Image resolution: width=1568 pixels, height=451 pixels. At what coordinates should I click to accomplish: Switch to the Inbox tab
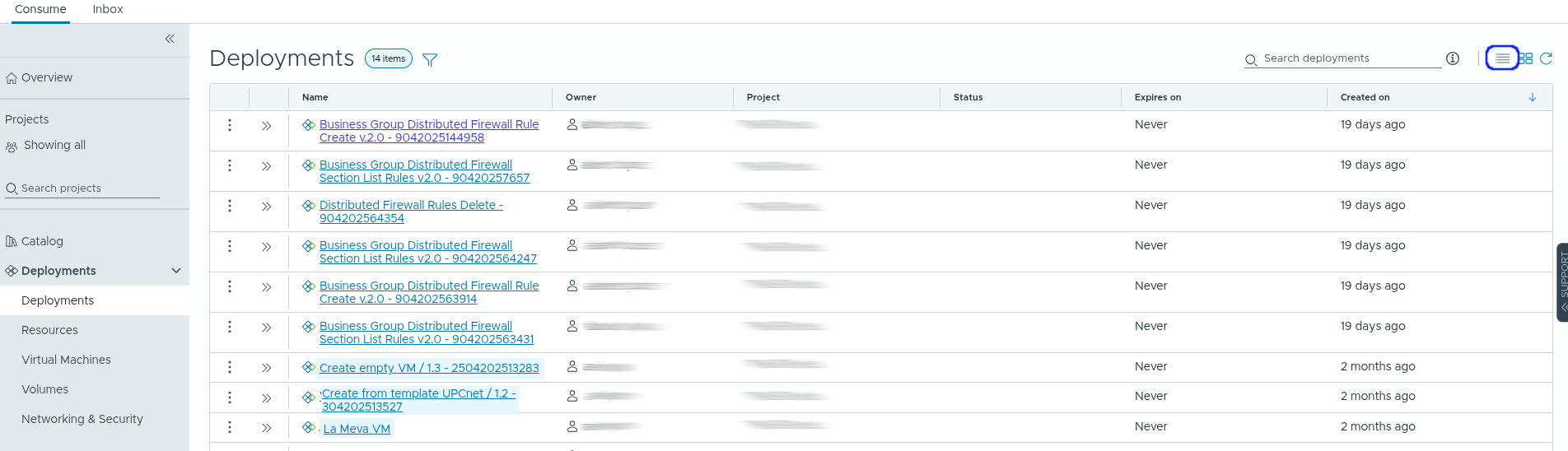click(107, 9)
